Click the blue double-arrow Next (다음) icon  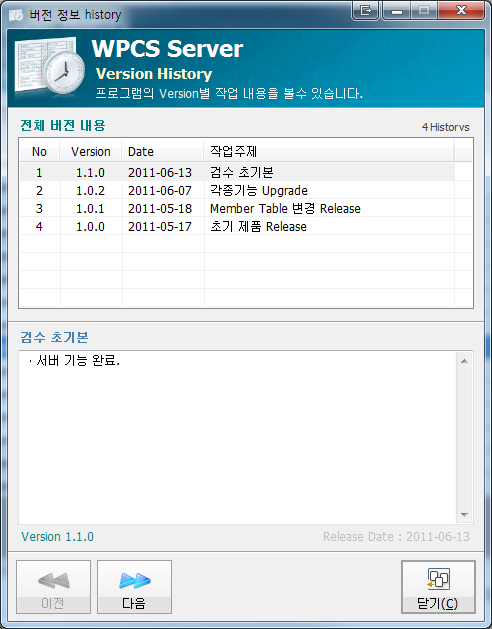tap(135, 580)
